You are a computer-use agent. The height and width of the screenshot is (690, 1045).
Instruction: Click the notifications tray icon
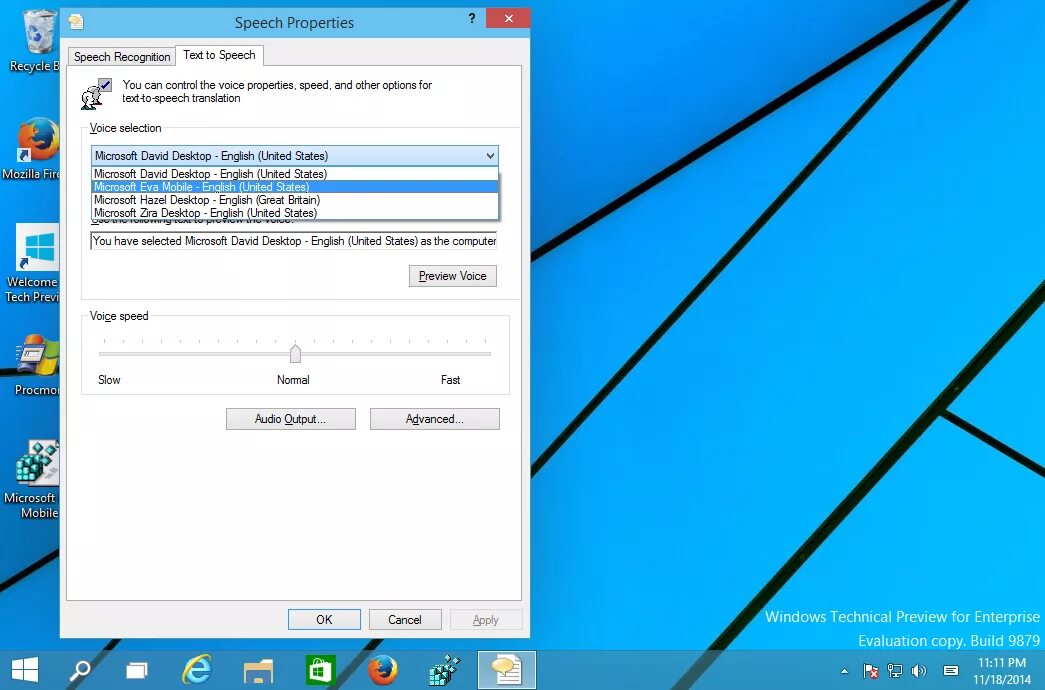coord(951,671)
